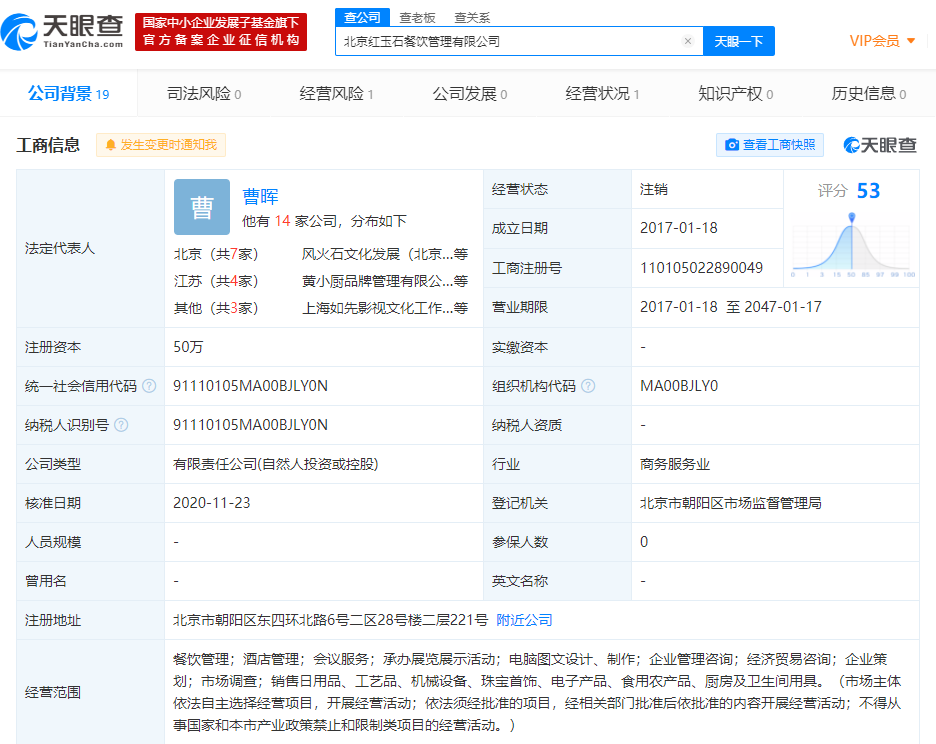Screen dimensions: 936x744
Task: Switch to 查关系 search tab
Action: pos(472,17)
